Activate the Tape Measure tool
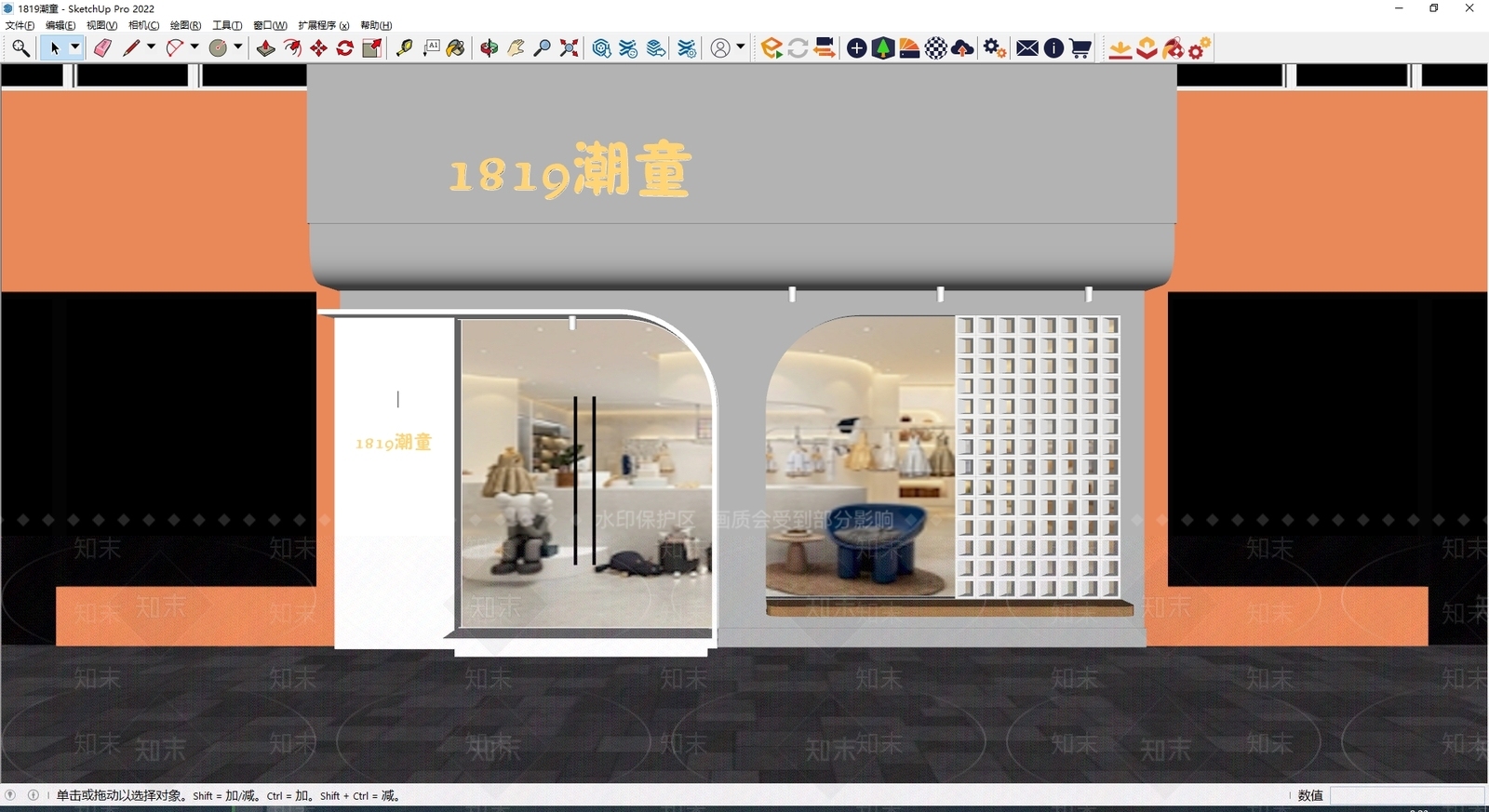The height and width of the screenshot is (812, 1489). pyautogui.click(x=404, y=48)
